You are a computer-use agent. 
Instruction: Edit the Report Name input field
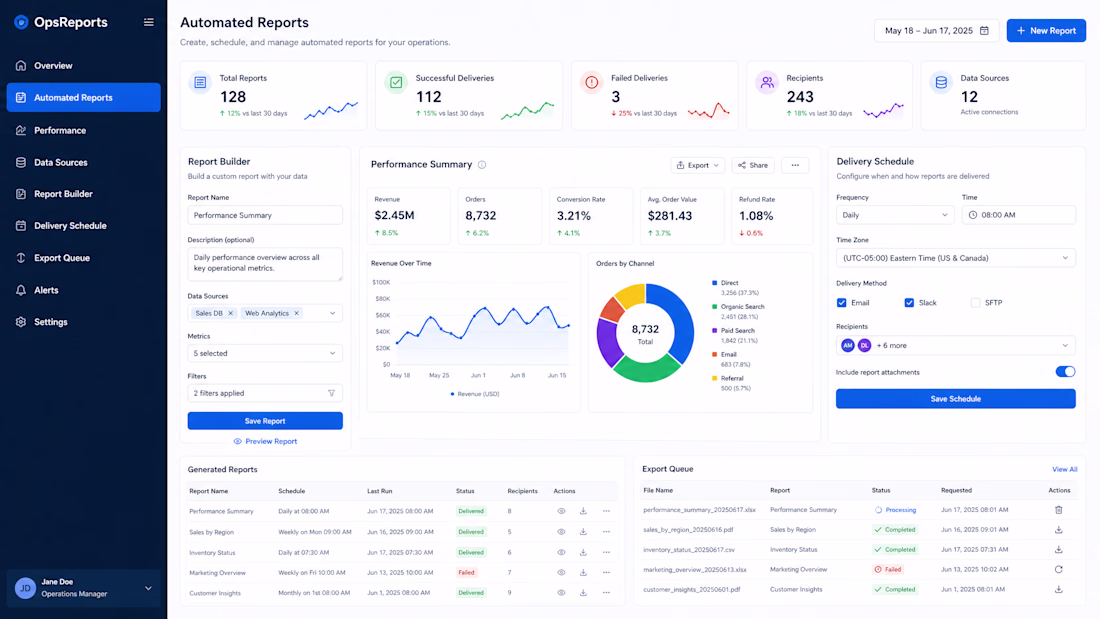tap(265, 215)
